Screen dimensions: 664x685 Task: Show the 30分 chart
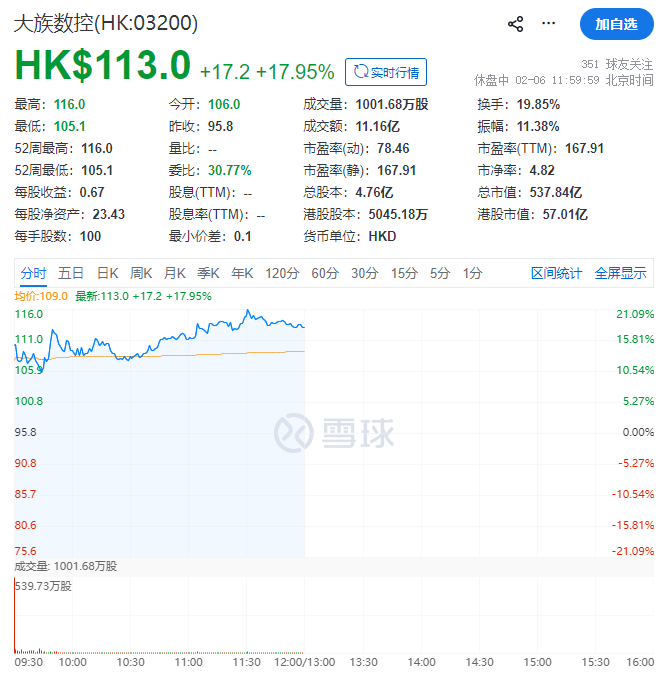coord(365,273)
